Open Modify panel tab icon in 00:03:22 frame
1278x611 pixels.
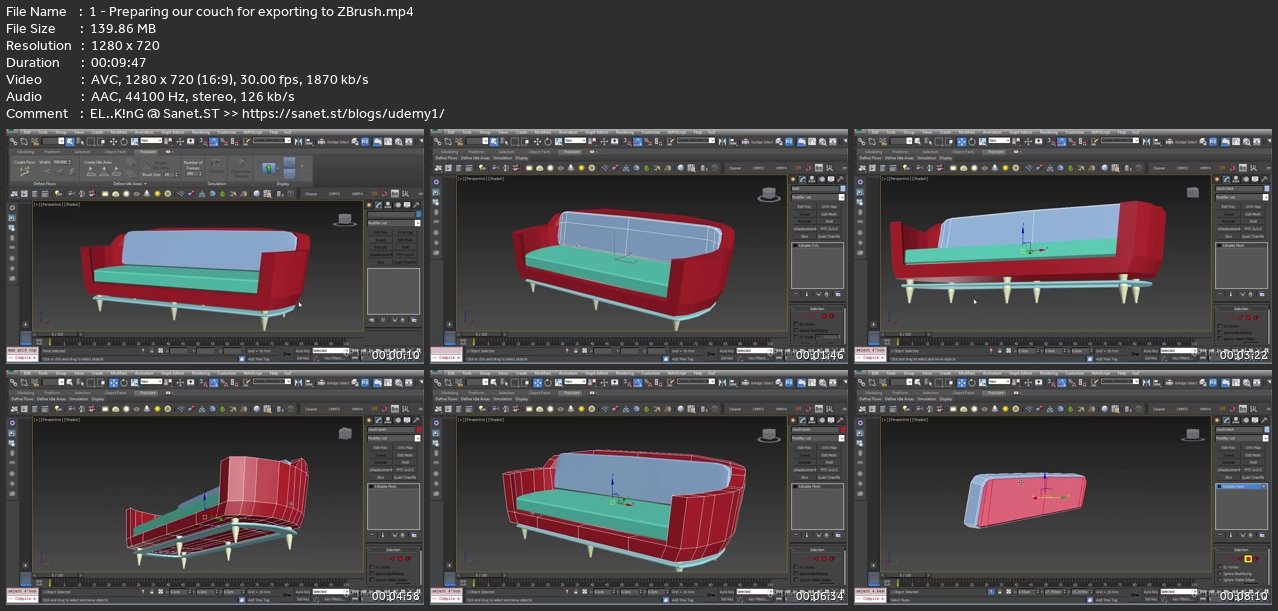(1227, 179)
